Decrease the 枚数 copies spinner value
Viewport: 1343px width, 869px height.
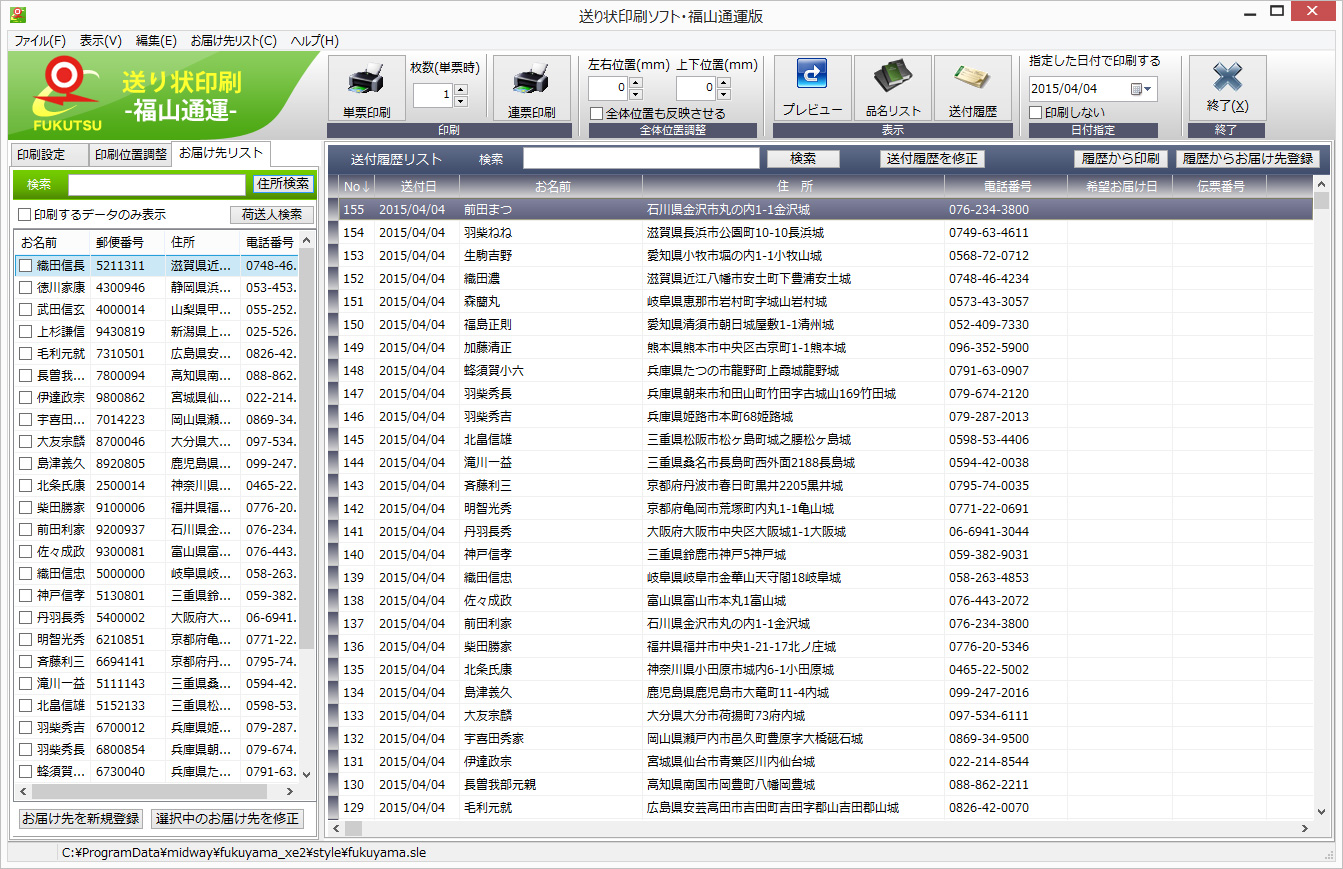461,100
